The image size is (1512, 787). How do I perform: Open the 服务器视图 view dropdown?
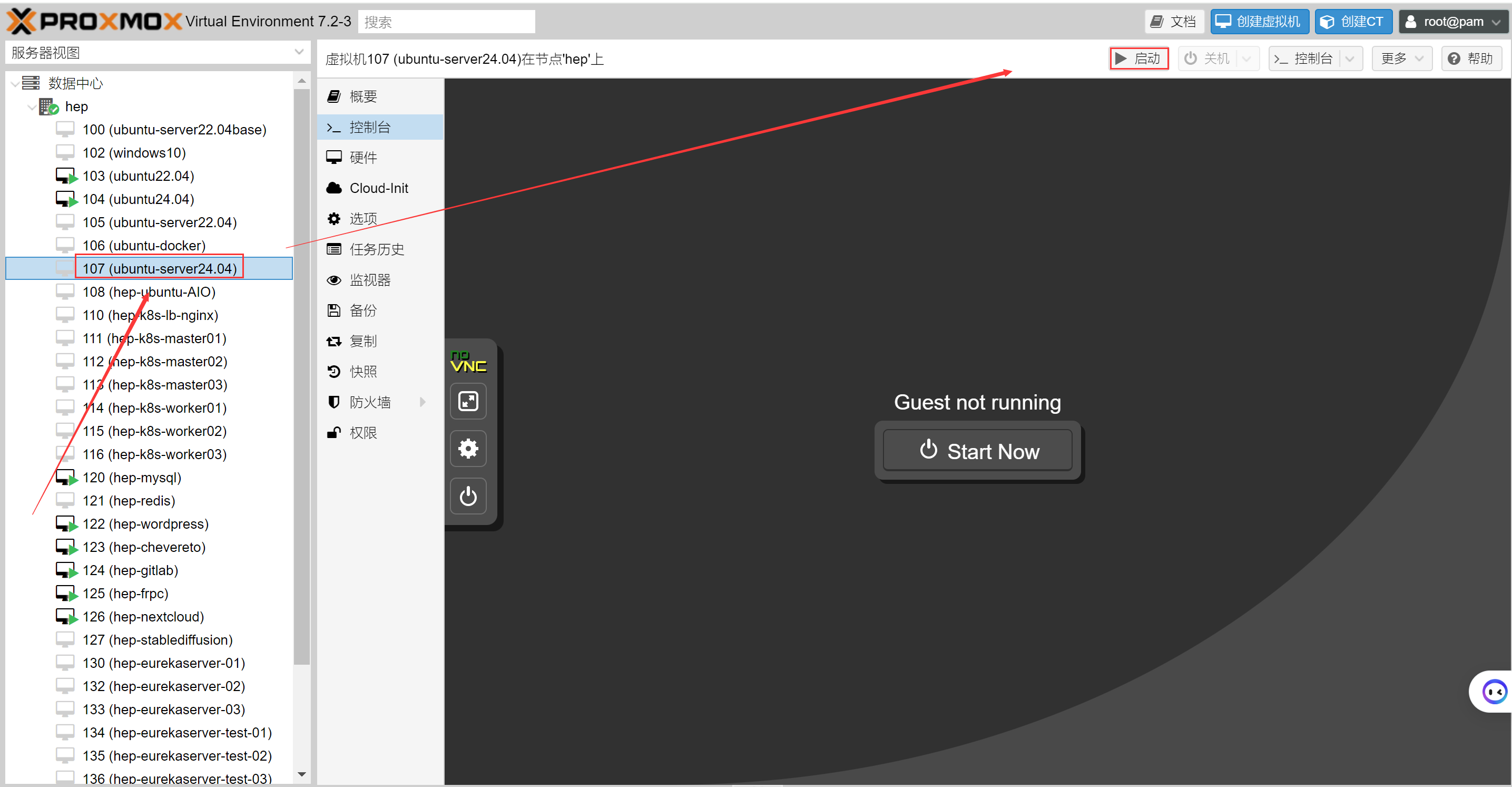[x=299, y=53]
